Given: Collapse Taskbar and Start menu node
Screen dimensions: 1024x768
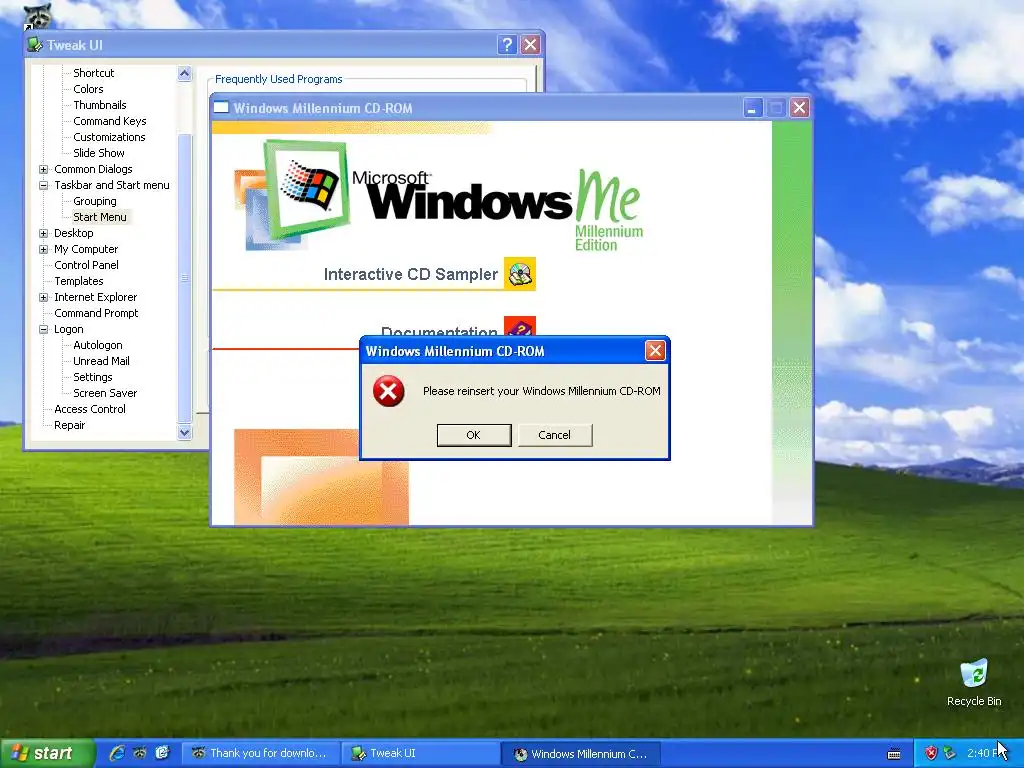Looking at the screenshot, I should (44, 185).
